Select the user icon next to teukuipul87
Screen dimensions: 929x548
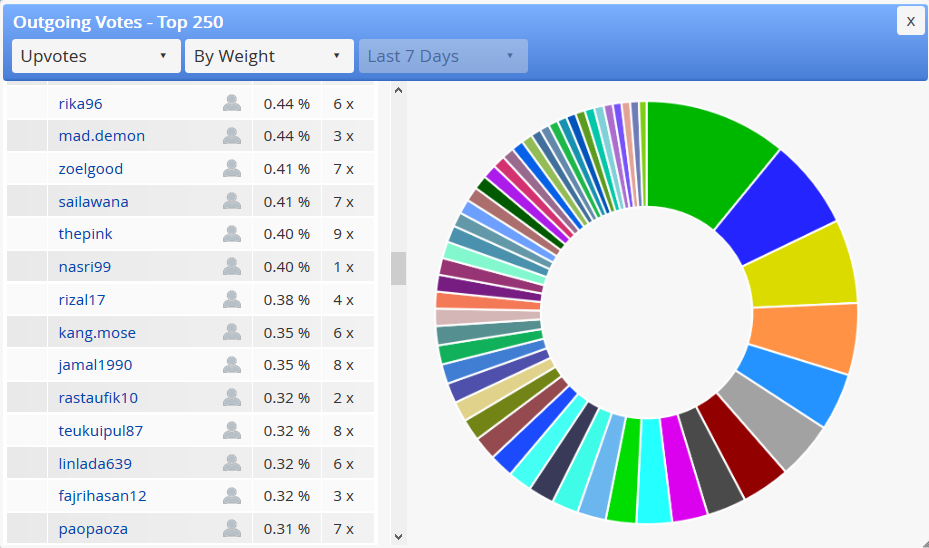(x=232, y=431)
